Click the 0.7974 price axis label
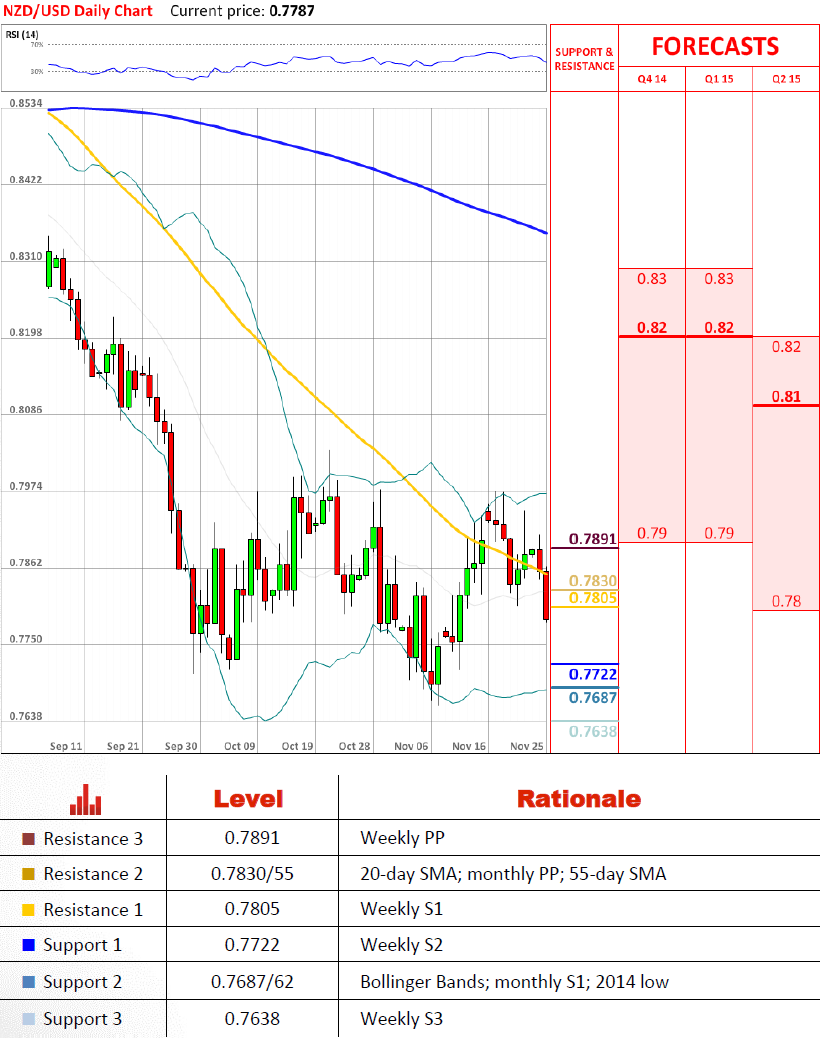This screenshot has height=1038, width=821. [26, 486]
